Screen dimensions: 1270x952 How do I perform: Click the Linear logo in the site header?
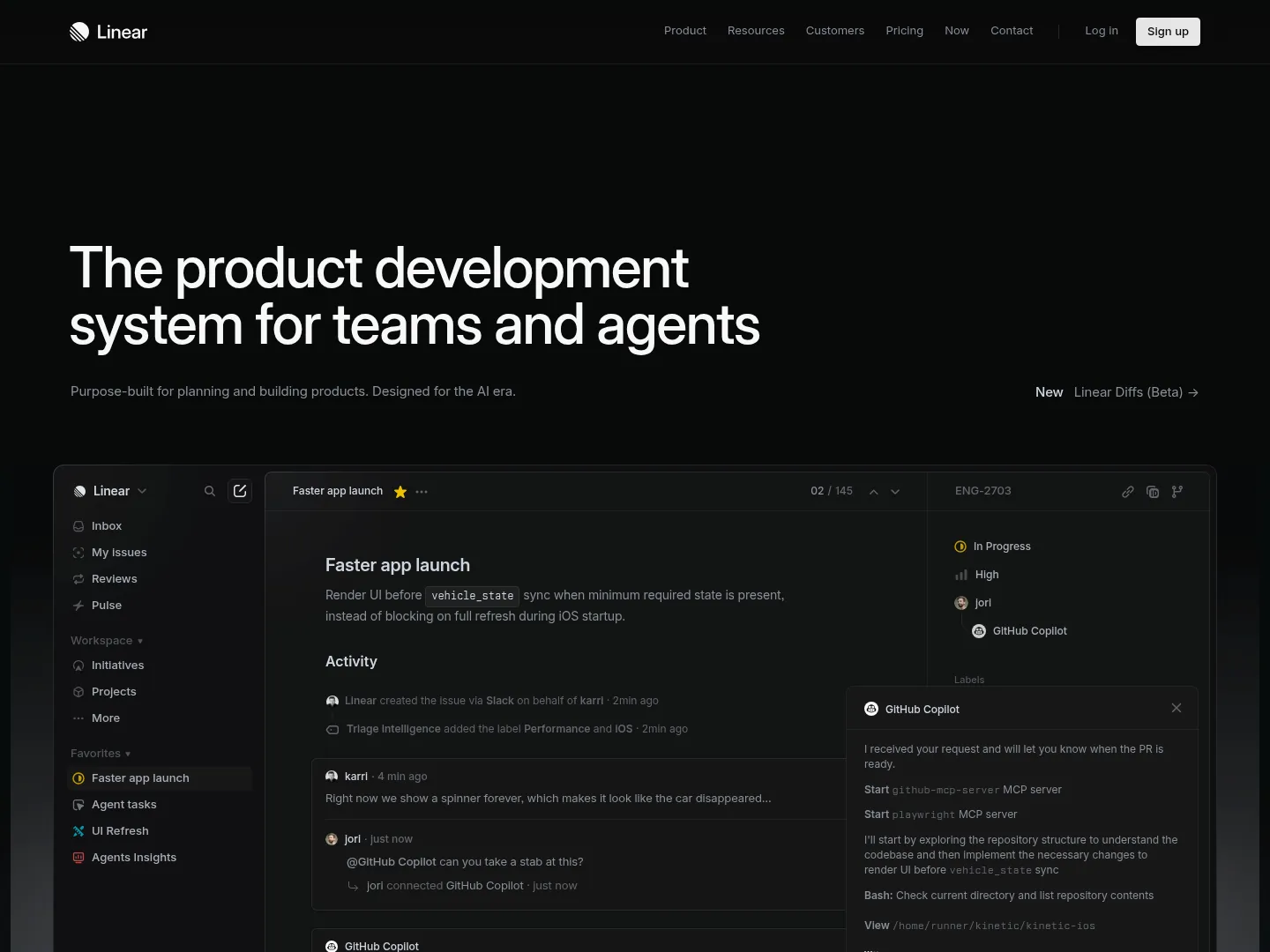[x=108, y=32]
